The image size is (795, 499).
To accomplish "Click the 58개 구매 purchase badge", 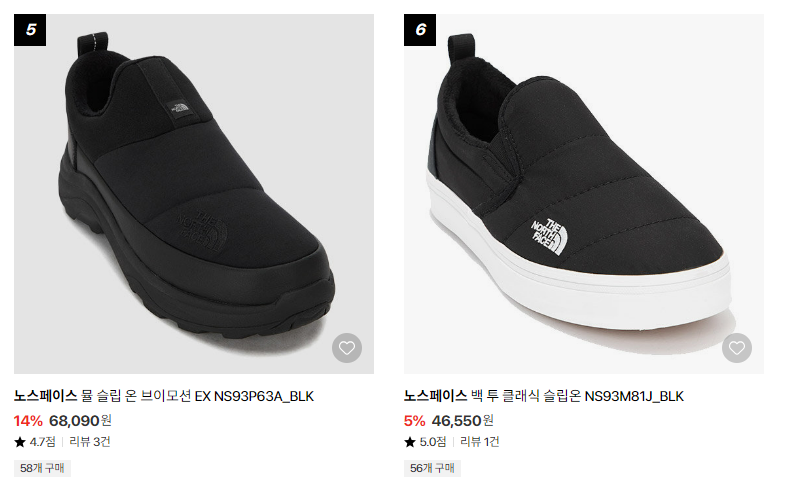I will point(42,467).
